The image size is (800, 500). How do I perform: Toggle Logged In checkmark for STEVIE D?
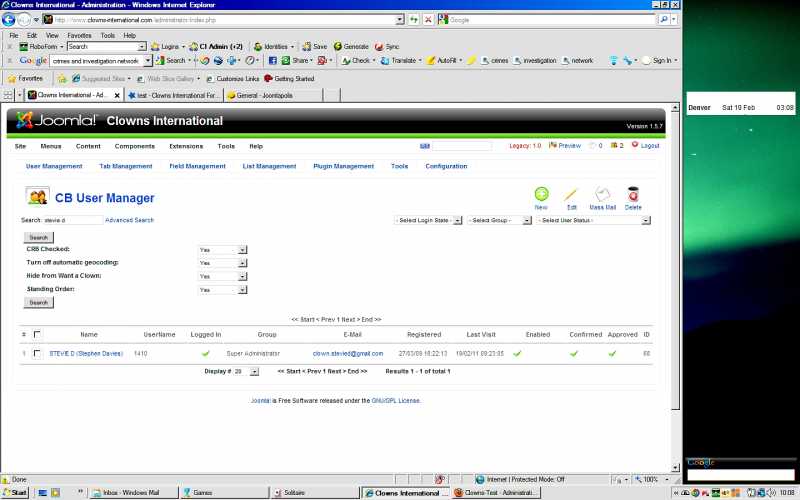pyautogui.click(x=206, y=354)
